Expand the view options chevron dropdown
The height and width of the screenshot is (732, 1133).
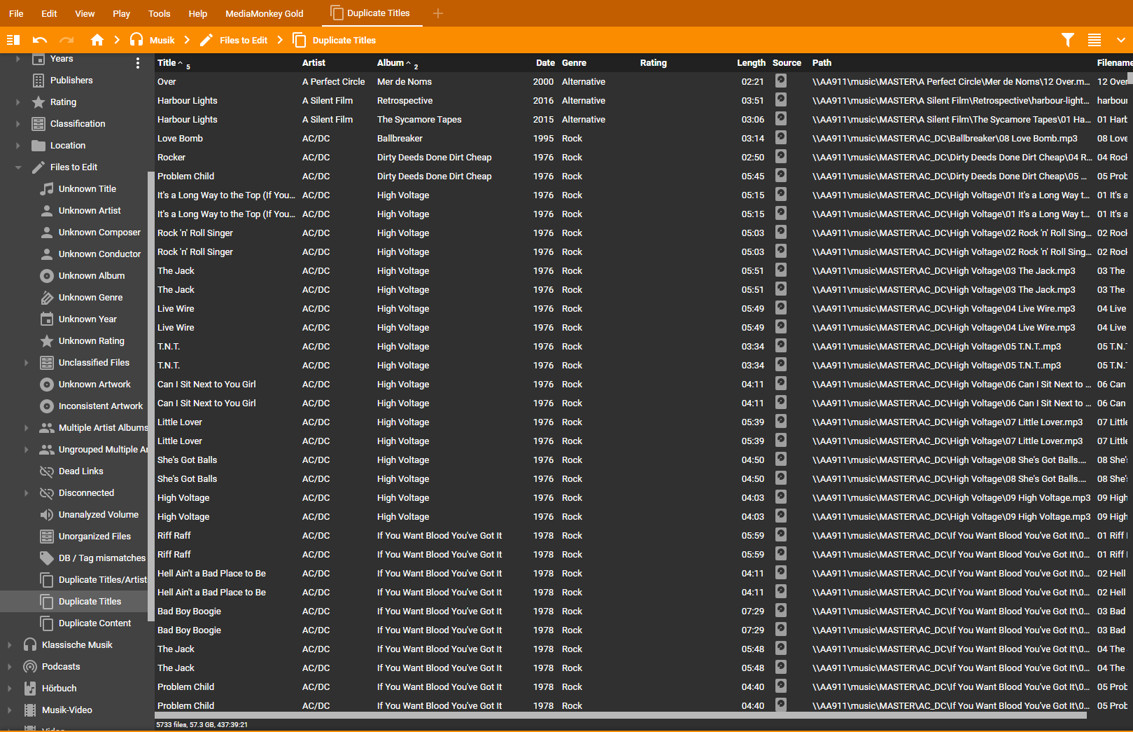(1120, 40)
